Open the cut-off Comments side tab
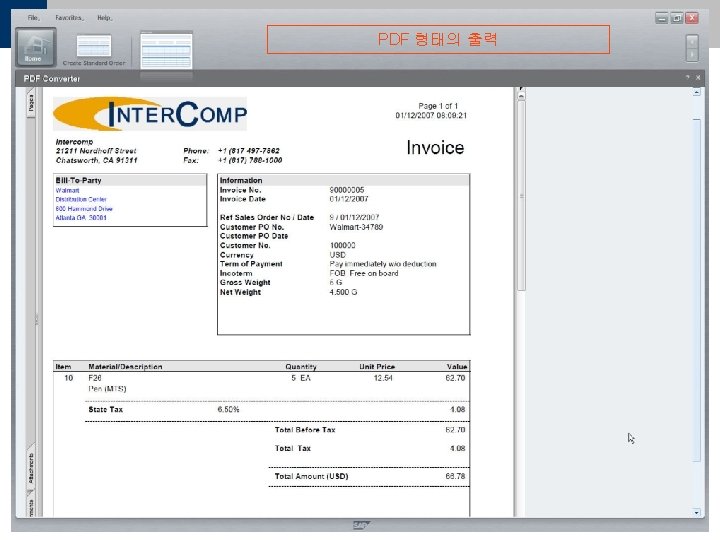Screen dimensions: 720x540 point(31,505)
